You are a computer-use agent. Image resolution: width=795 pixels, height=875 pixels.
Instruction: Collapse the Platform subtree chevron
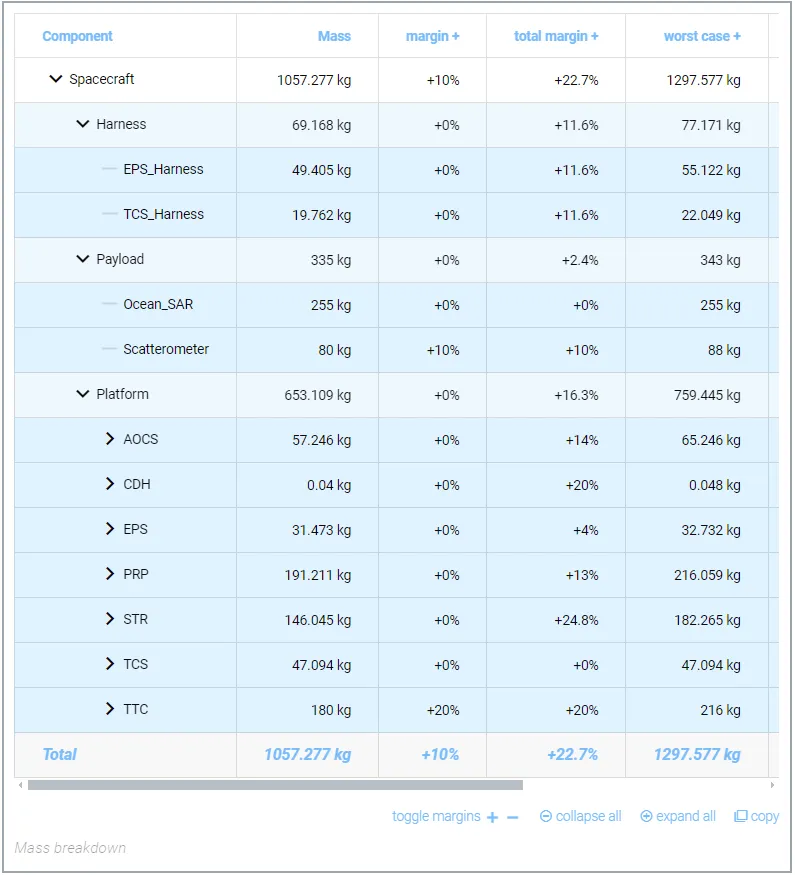point(83,394)
